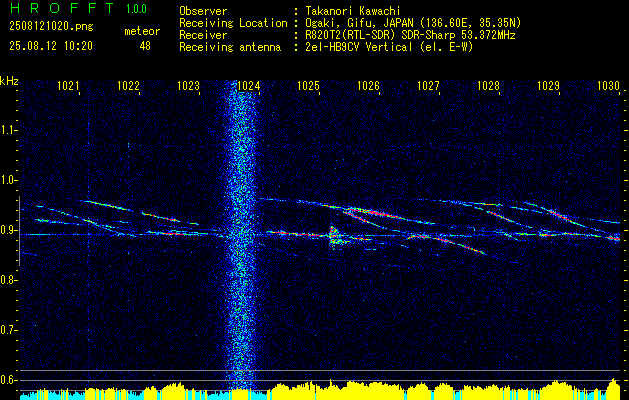Select the version number 1.0.0

coord(136,9)
